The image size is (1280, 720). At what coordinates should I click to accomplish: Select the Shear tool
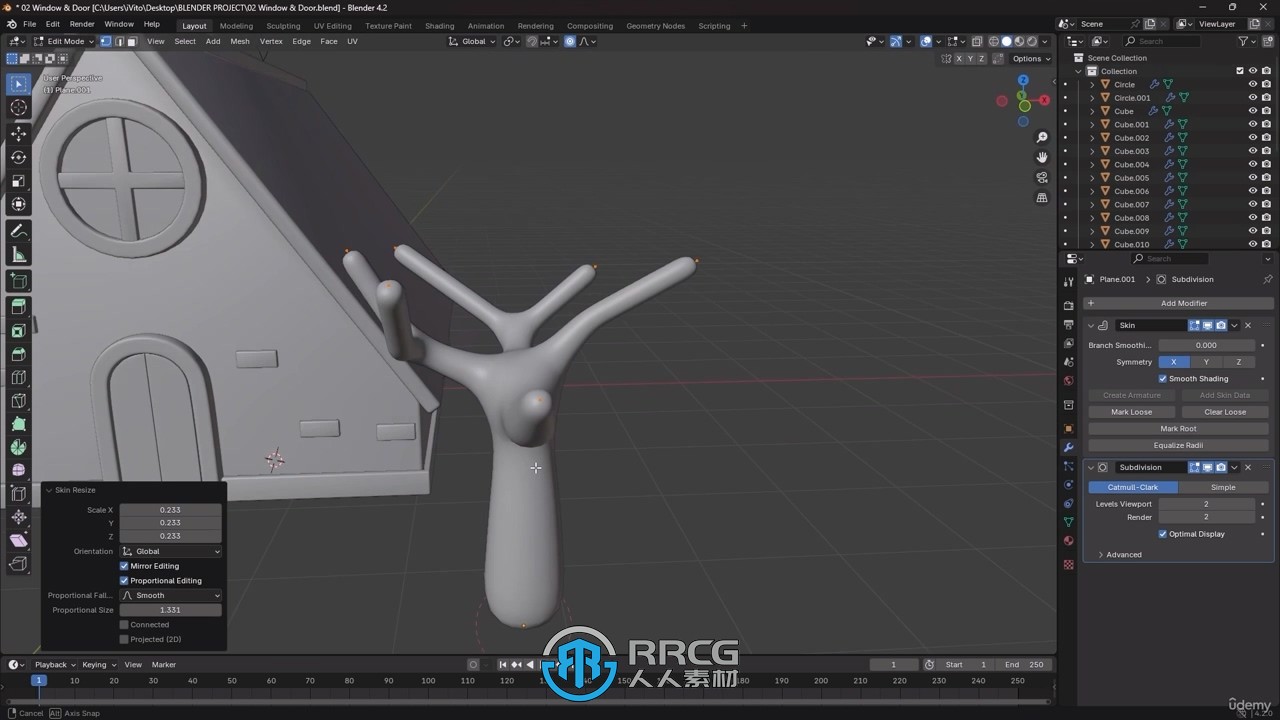pos(18,540)
